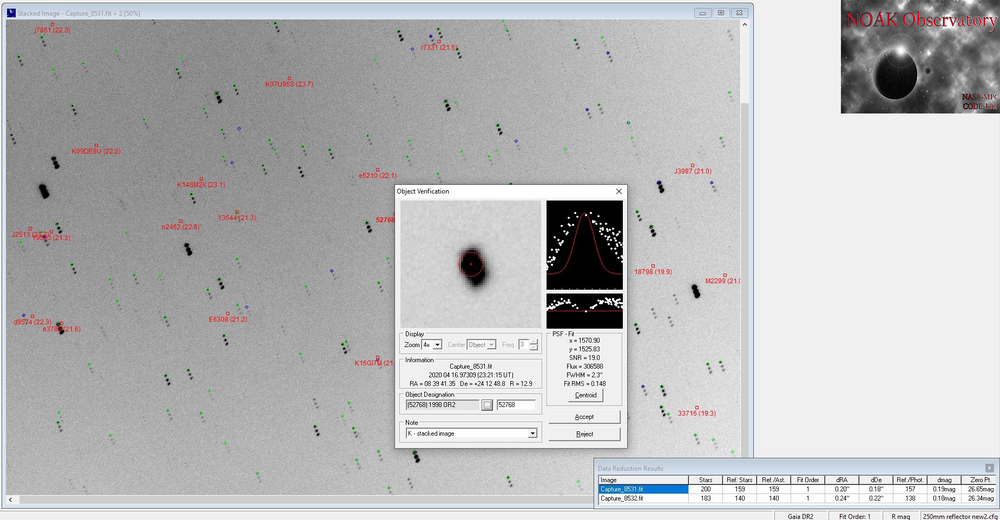This screenshot has height=520, width=1000.
Task: Click the Reject button
Action: click(585, 434)
